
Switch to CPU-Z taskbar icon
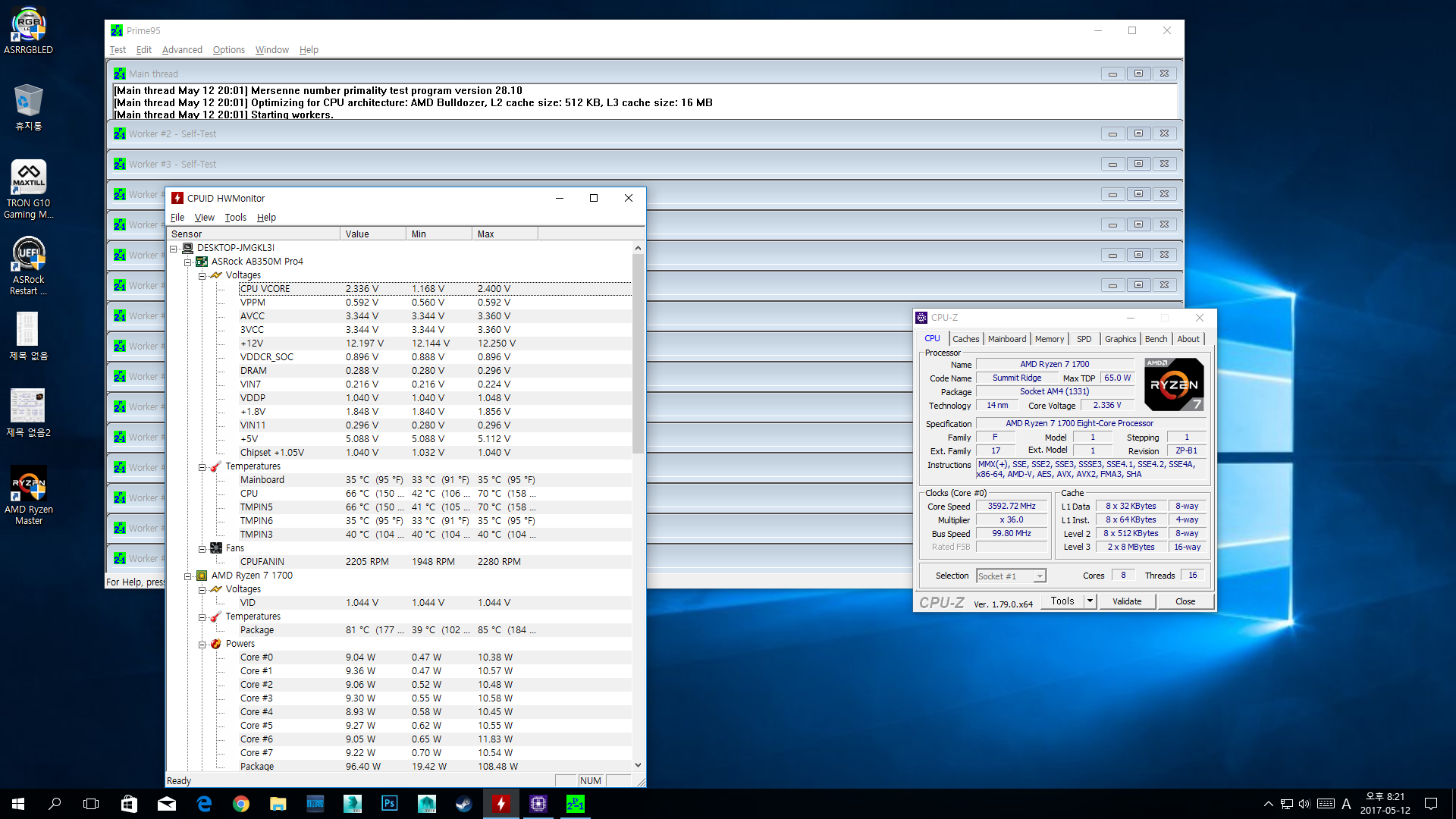coord(538,804)
